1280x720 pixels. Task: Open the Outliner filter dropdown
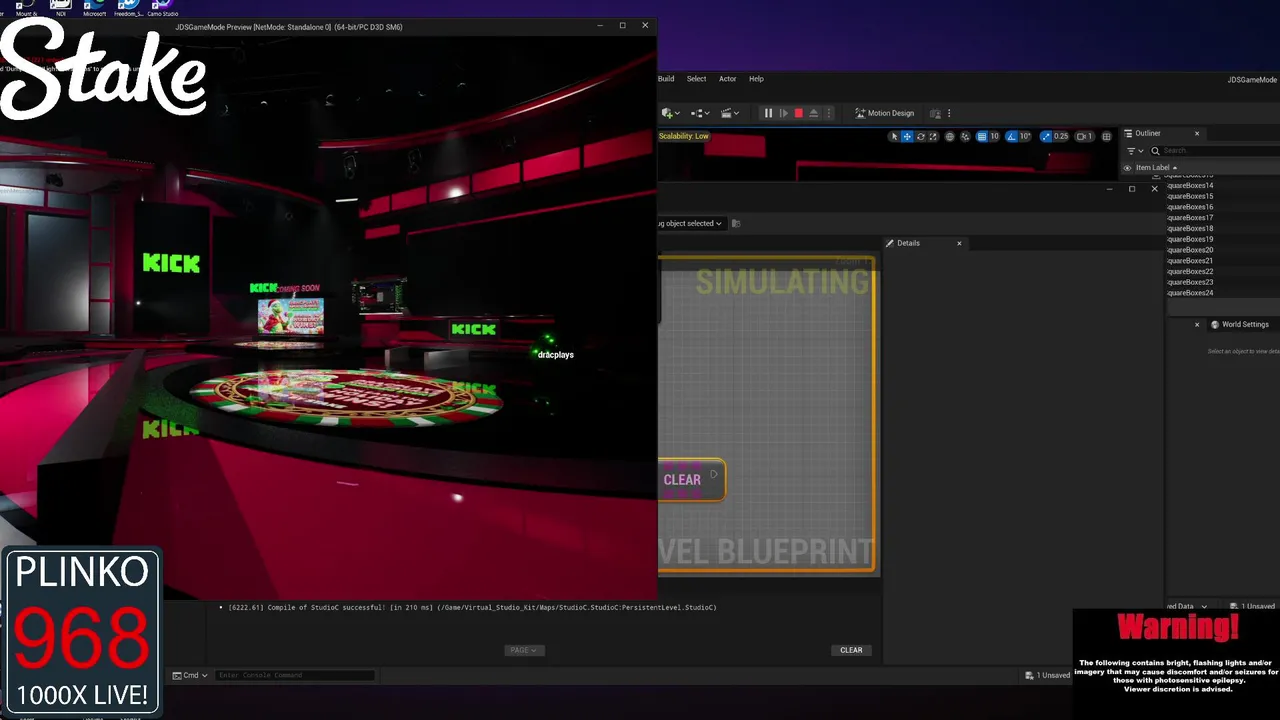click(1135, 151)
